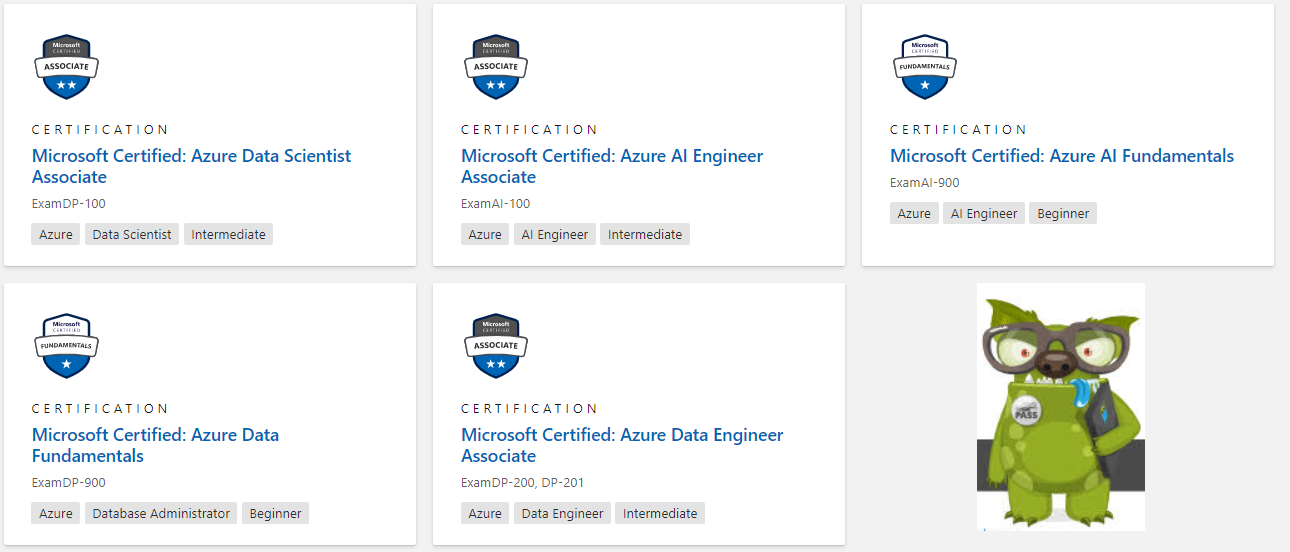Screen dimensions: 1290x552
Task: Click the Fundamentals badge on Azure AI Fundamentals card
Action: click(925, 67)
